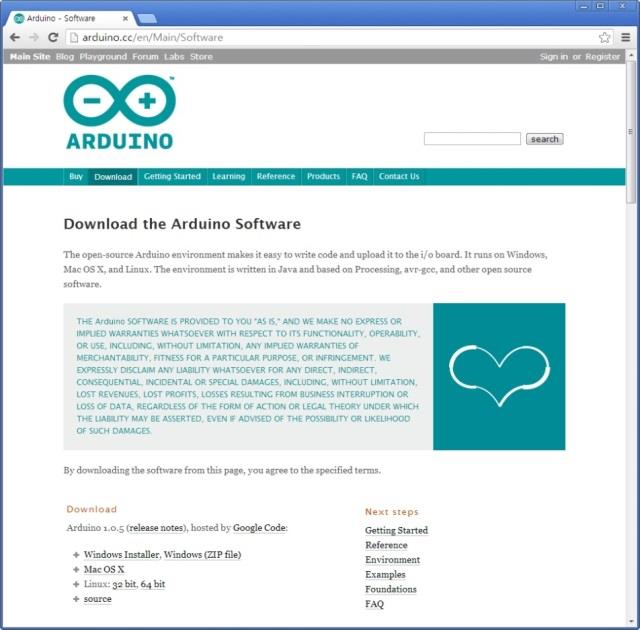640x630 pixels.
Task: Click the browser back arrow
Action: pyautogui.click(x=15, y=38)
